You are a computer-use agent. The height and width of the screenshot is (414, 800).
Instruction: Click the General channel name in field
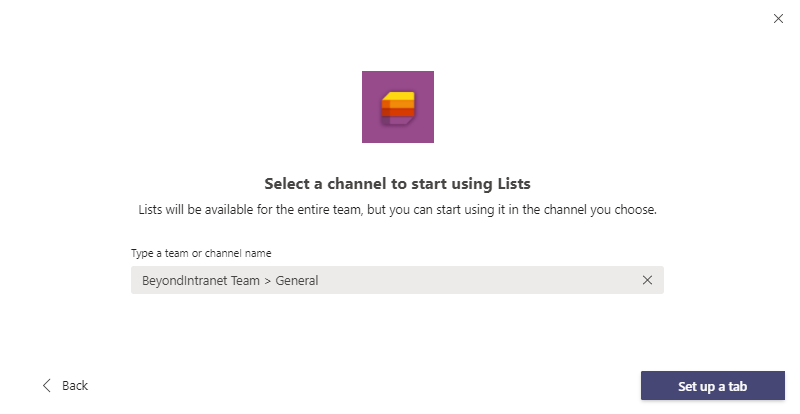pos(294,281)
